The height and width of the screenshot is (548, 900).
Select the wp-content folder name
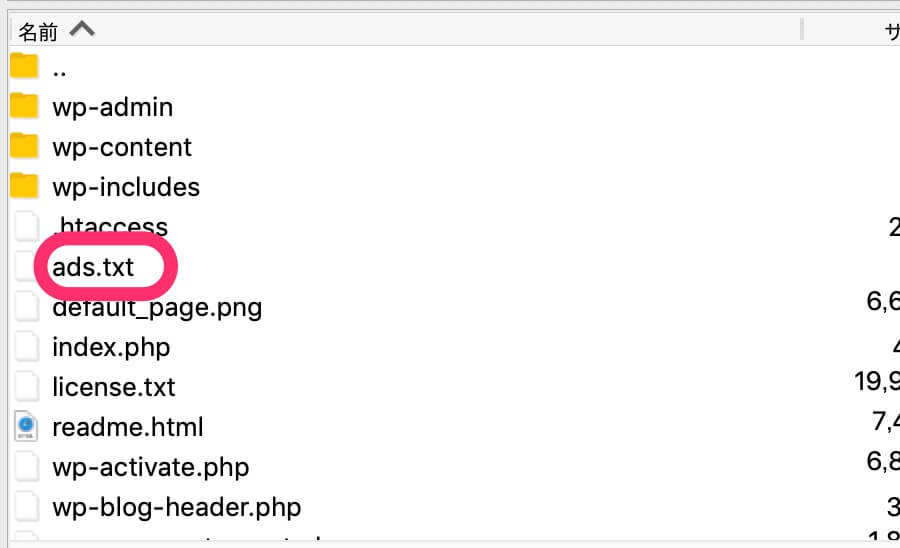point(122,147)
